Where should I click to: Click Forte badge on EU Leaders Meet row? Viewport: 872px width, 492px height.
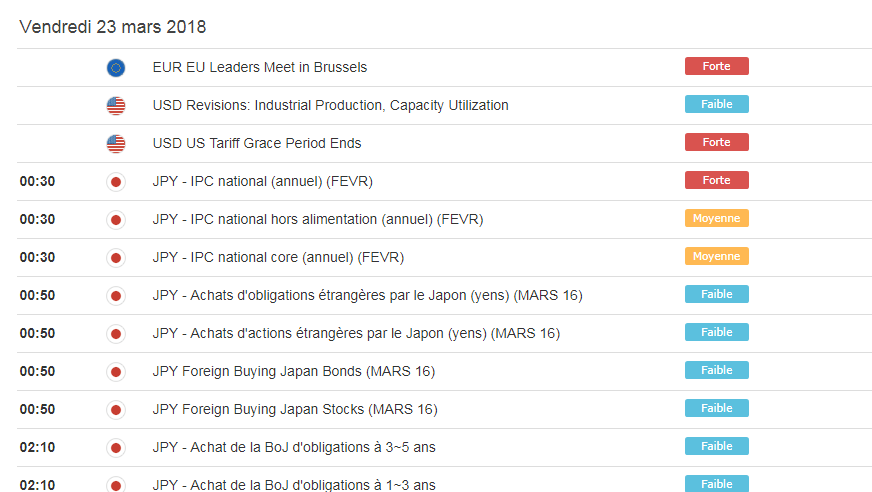click(x=716, y=66)
